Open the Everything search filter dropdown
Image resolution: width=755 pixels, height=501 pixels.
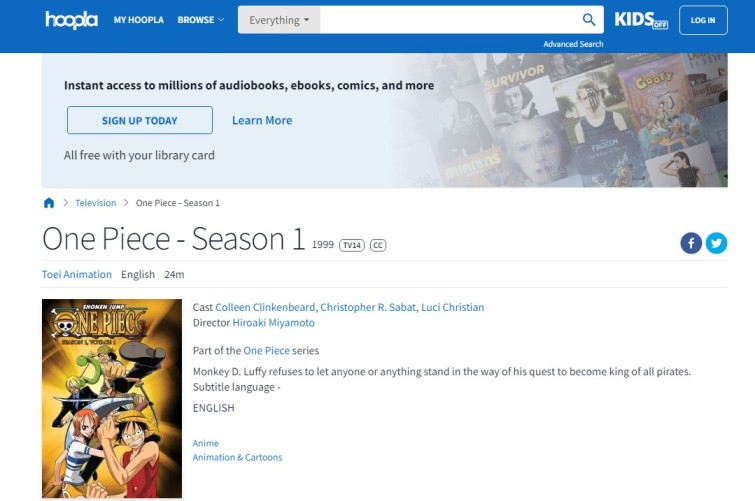tap(279, 20)
